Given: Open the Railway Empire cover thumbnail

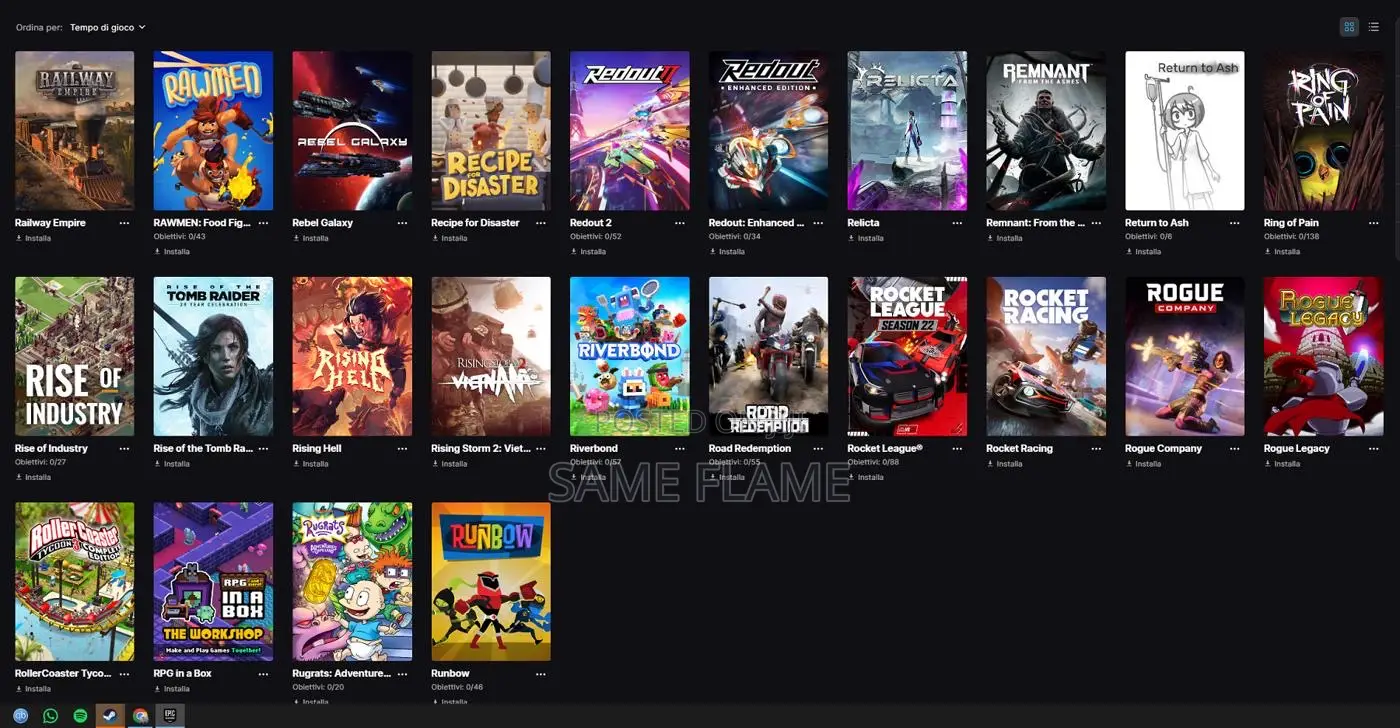Looking at the screenshot, I should pos(74,131).
